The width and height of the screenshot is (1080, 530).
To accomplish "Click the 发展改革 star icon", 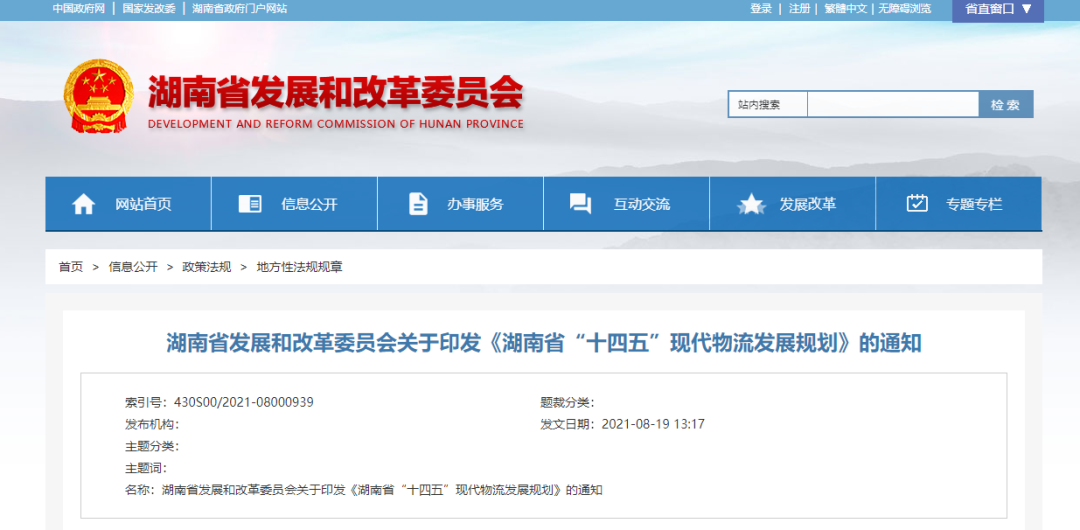I will tap(751, 204).
